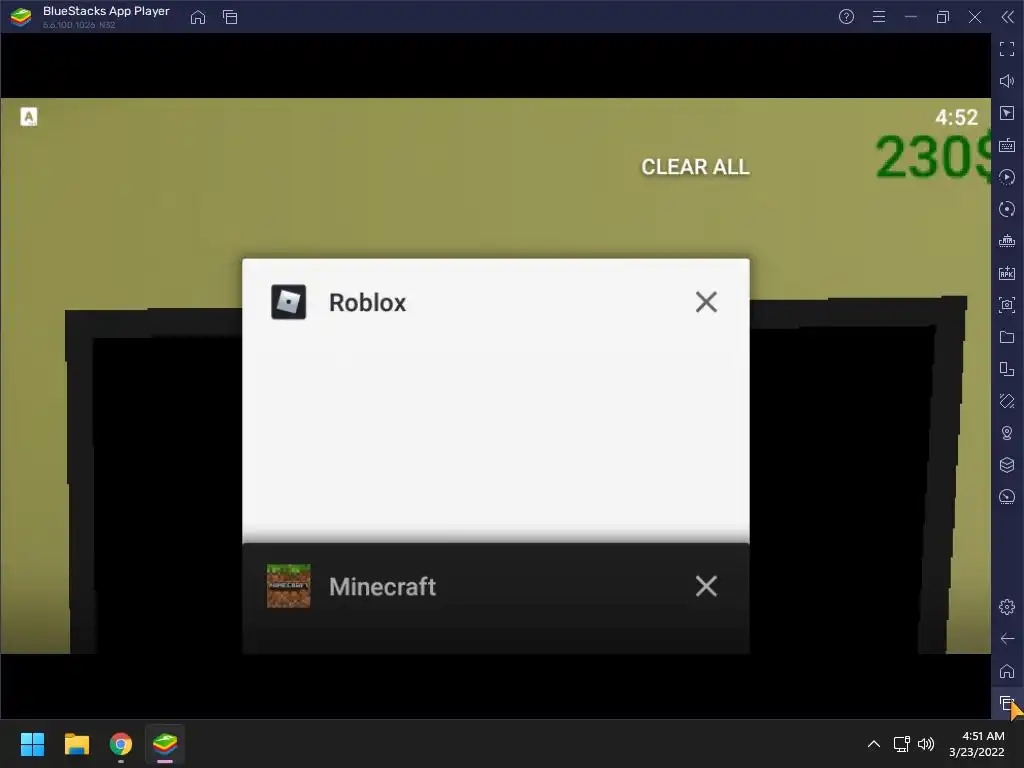
Task: Open the Minecraft app card
Action: click(x=496, y=598)
